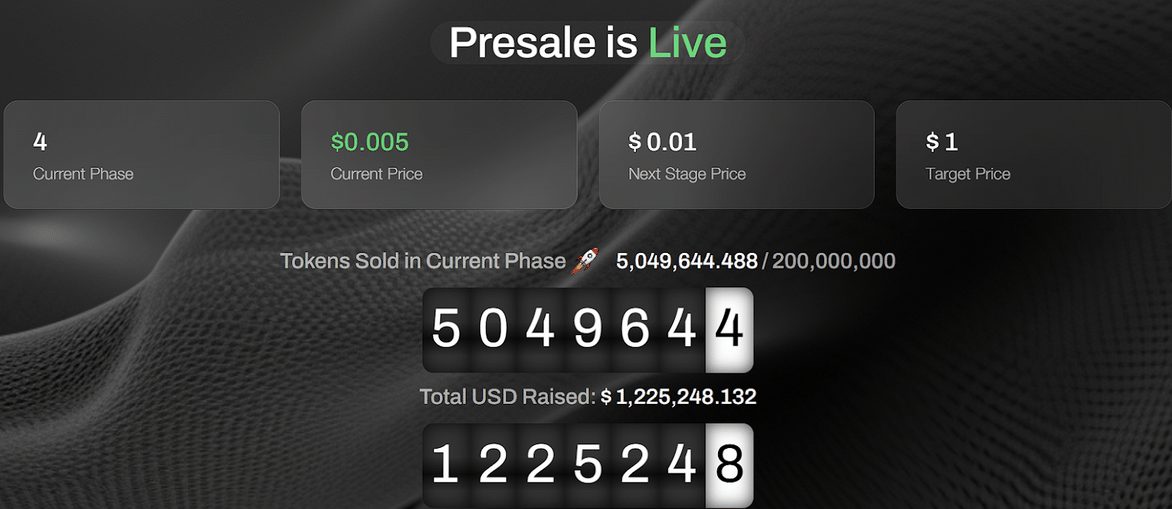Click the green $0.005 price value

370,142
